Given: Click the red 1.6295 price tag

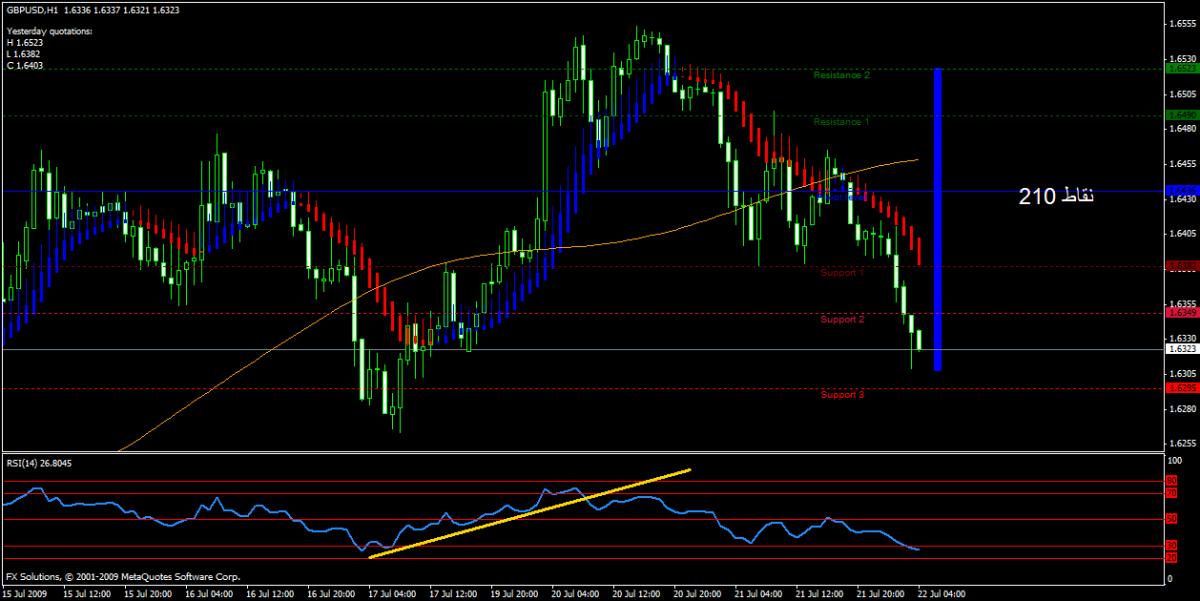Looking at the screenshot, I should point(1181,388).
